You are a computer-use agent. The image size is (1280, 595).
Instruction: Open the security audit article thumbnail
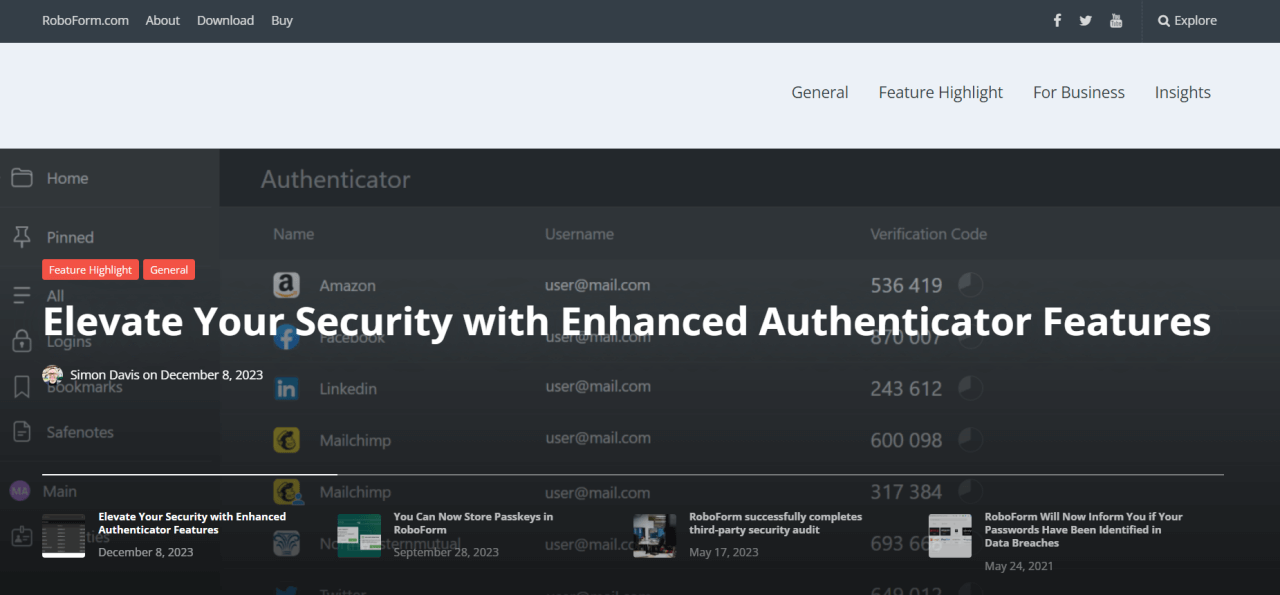pos(654,535)
